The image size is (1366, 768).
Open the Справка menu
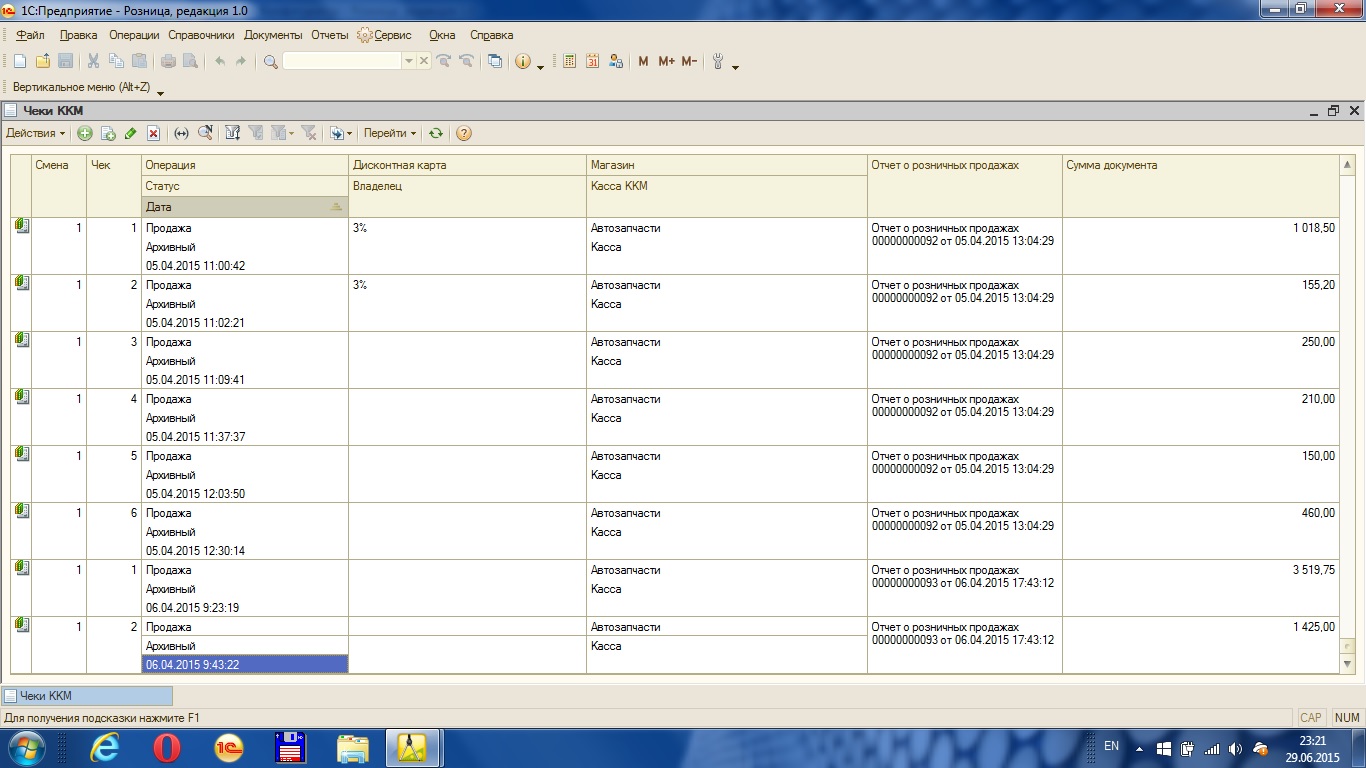(x=491, y=35)
